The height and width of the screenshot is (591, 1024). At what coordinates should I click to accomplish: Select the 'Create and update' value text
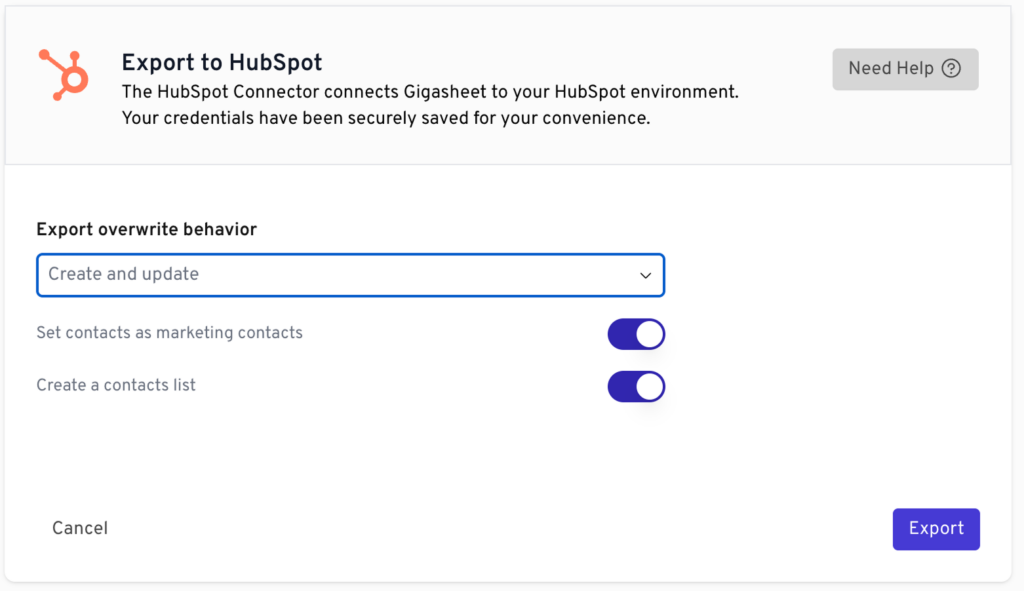point(124,274)
